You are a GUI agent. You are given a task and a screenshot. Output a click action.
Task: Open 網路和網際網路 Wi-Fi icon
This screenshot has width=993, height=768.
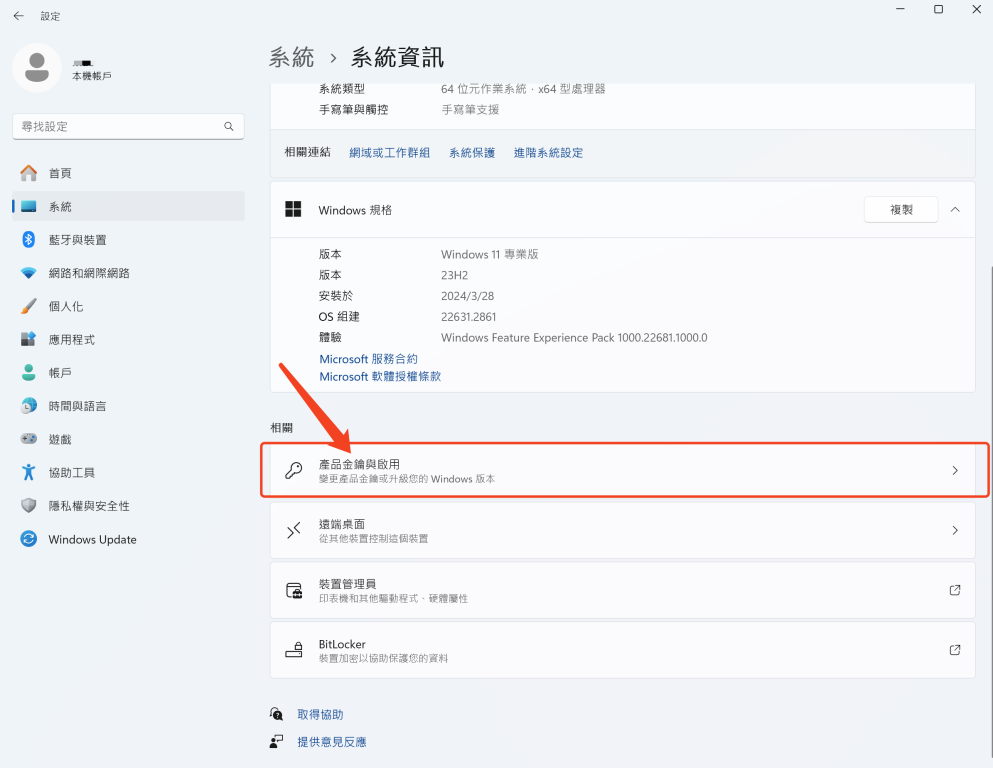[x=29, y=273]
